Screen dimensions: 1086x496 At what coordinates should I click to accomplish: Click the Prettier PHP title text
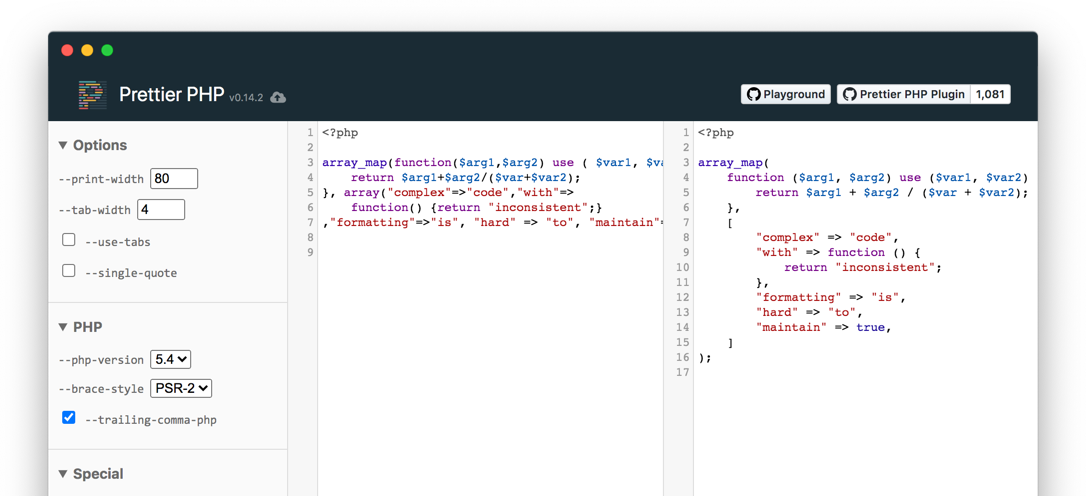[x=172, y=95]
